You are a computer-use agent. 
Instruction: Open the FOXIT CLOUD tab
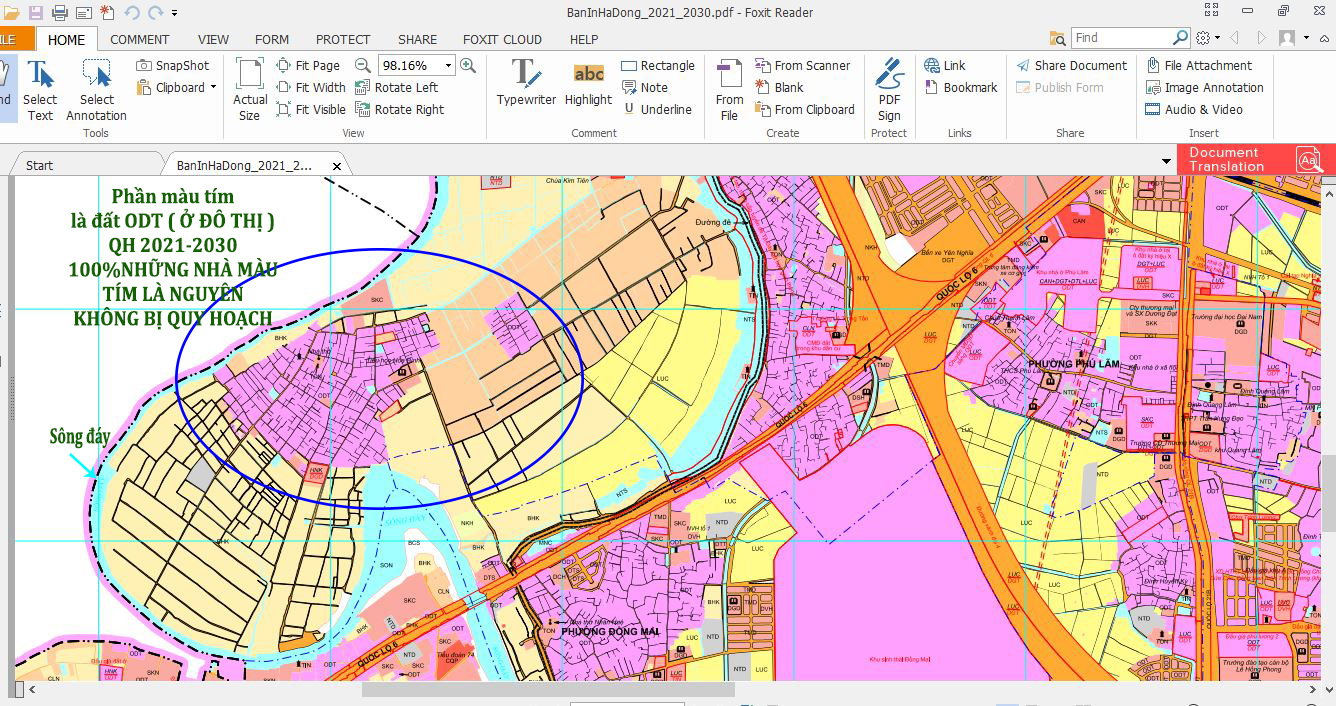tap(502, 39)
